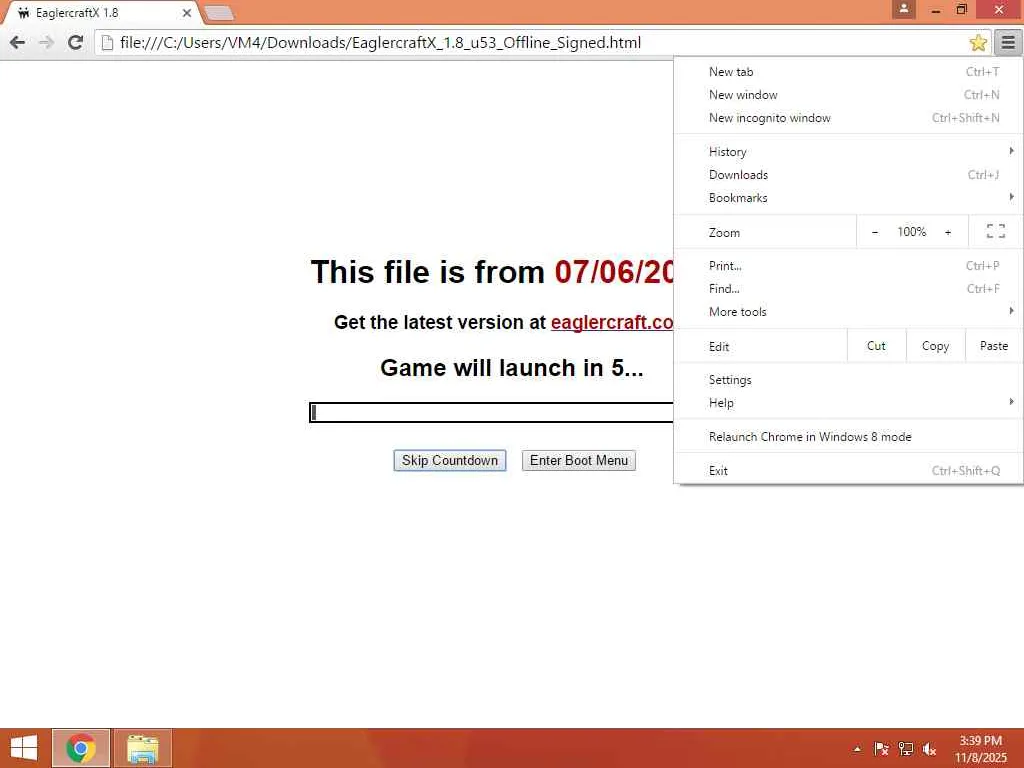
Task: Click the launch countdown progress bar
Action: coord(491,412)
